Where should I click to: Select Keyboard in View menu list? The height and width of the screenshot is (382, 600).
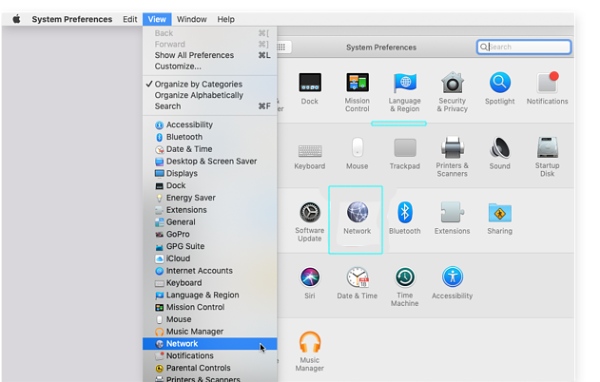click(x=210, y=283)
